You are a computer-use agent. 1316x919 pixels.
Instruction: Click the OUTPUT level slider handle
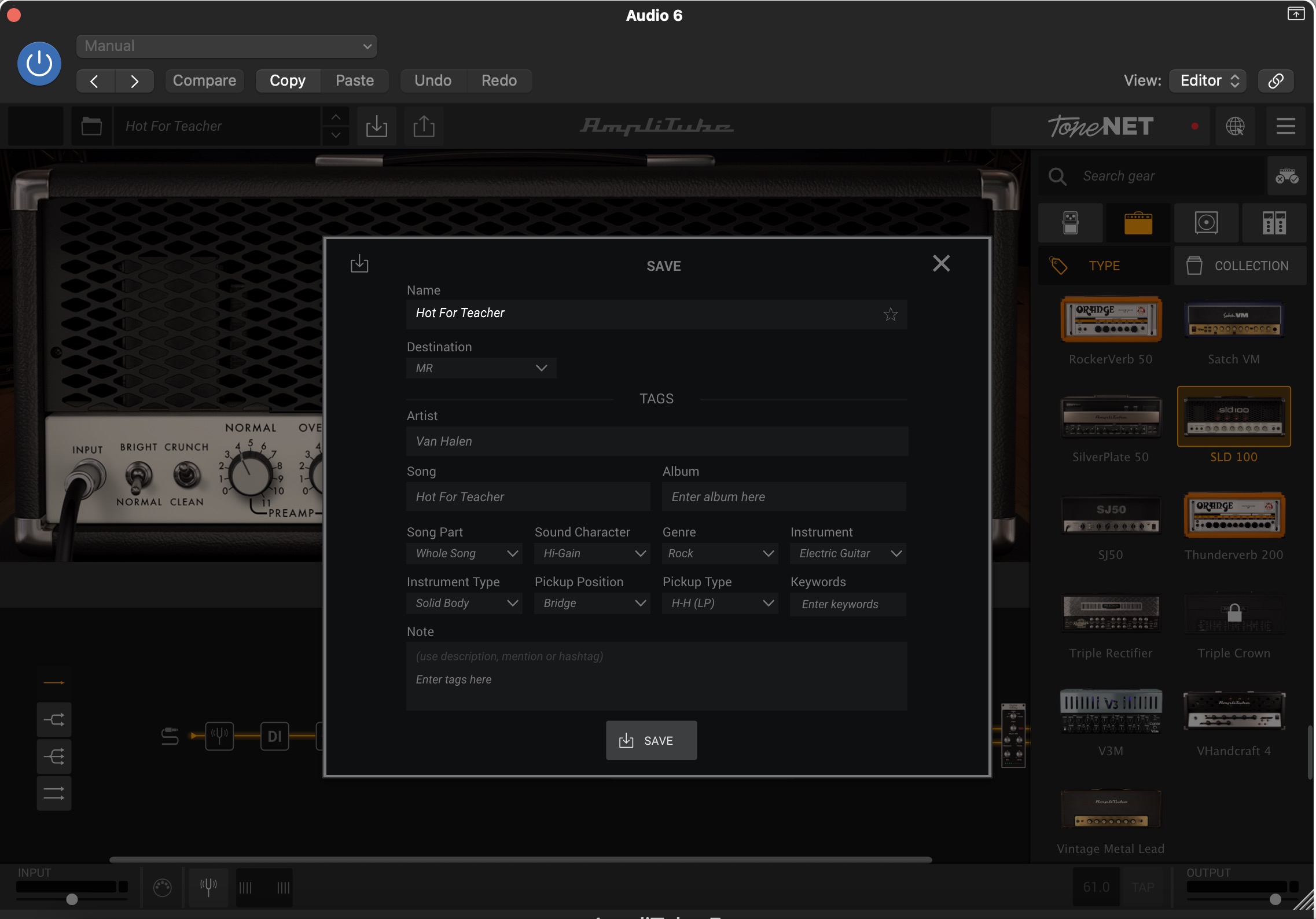(x=1275, y=899)
